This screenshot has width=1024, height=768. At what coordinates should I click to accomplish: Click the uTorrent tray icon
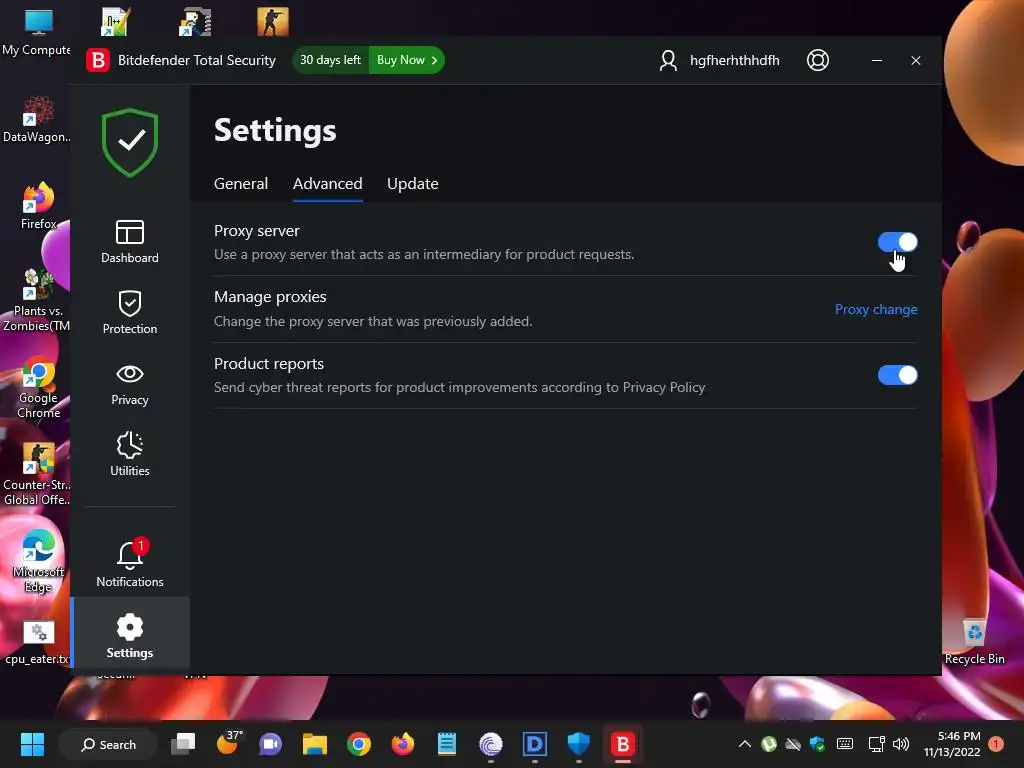pyautogui.click(x=769, y=744)
